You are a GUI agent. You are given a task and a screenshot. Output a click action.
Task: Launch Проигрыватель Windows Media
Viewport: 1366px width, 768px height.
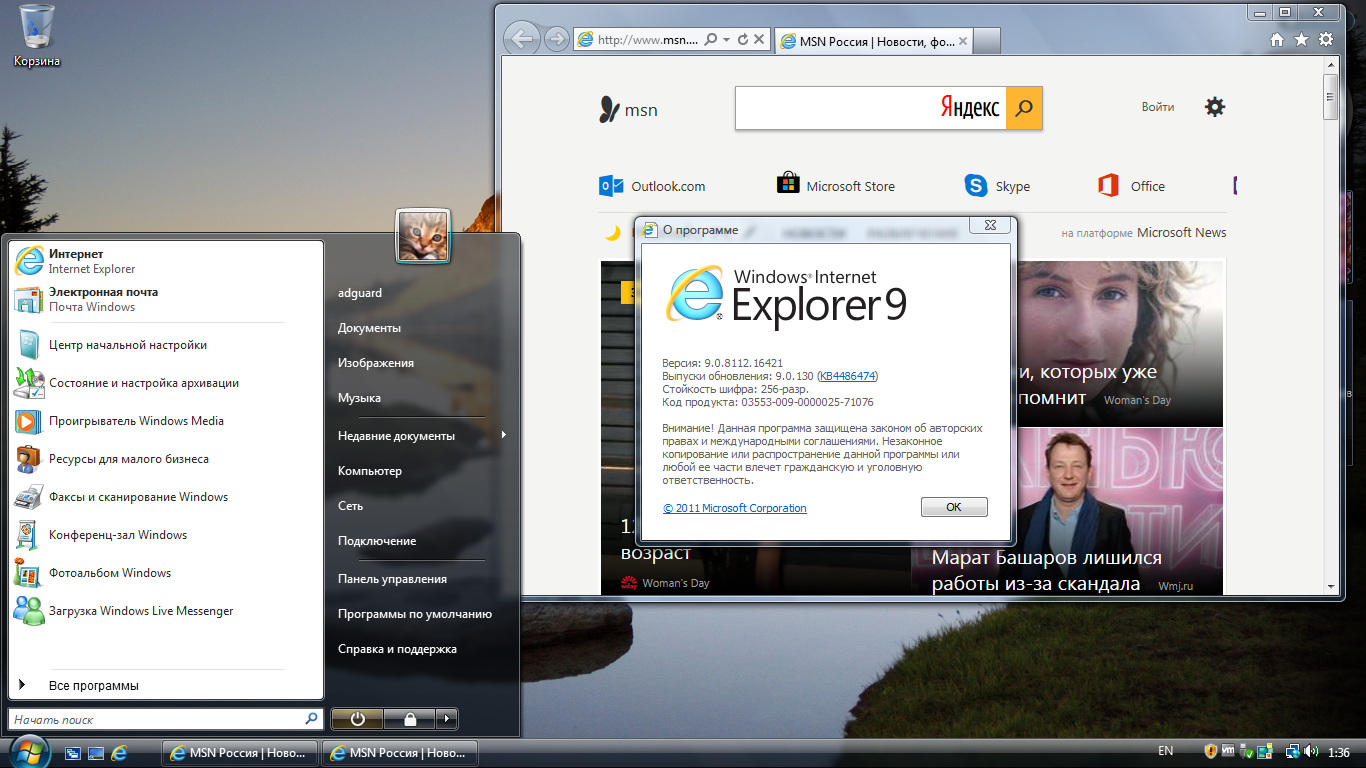166,421
